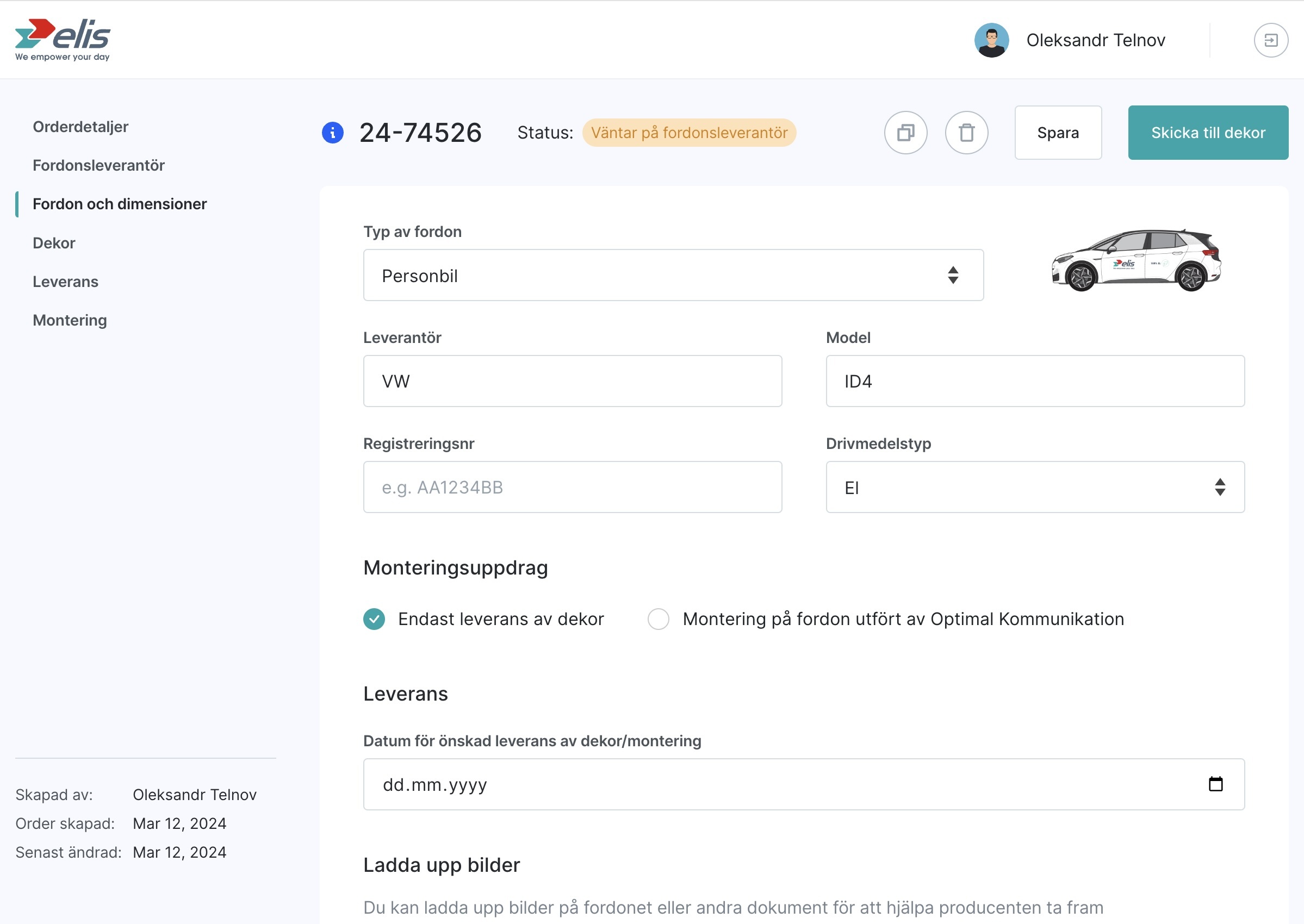1304x924 pixels.
Task: Click the Model field containing ID4
Action: pyautogui.click(x=1035, y=381)
